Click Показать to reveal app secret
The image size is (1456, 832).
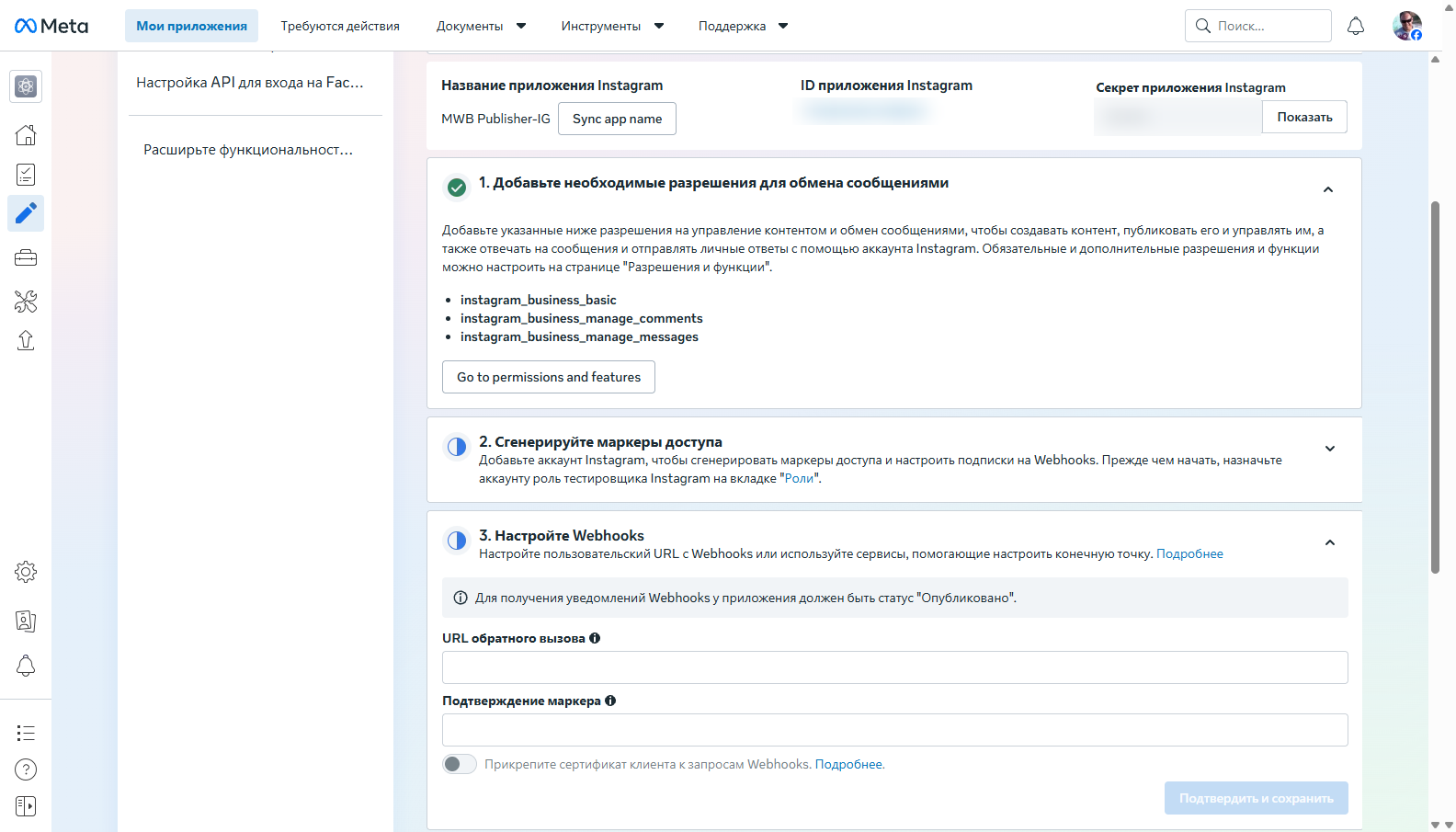[x=1304, y=117]
